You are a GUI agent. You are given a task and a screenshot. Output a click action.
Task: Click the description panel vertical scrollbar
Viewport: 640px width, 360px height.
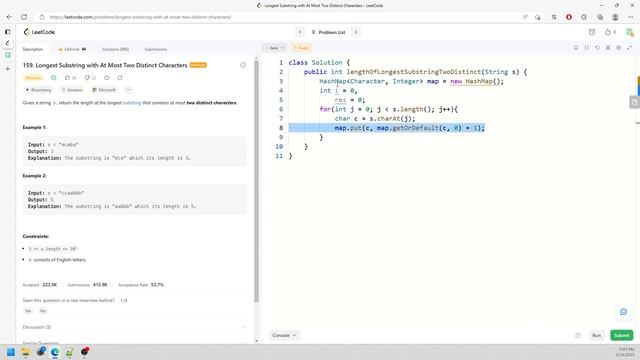256,182
